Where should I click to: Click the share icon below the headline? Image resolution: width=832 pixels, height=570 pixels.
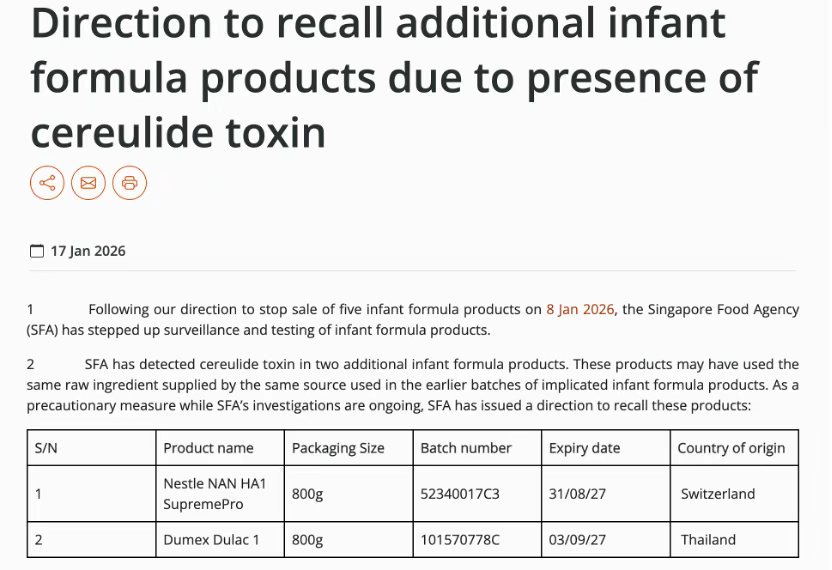(47, 183)
